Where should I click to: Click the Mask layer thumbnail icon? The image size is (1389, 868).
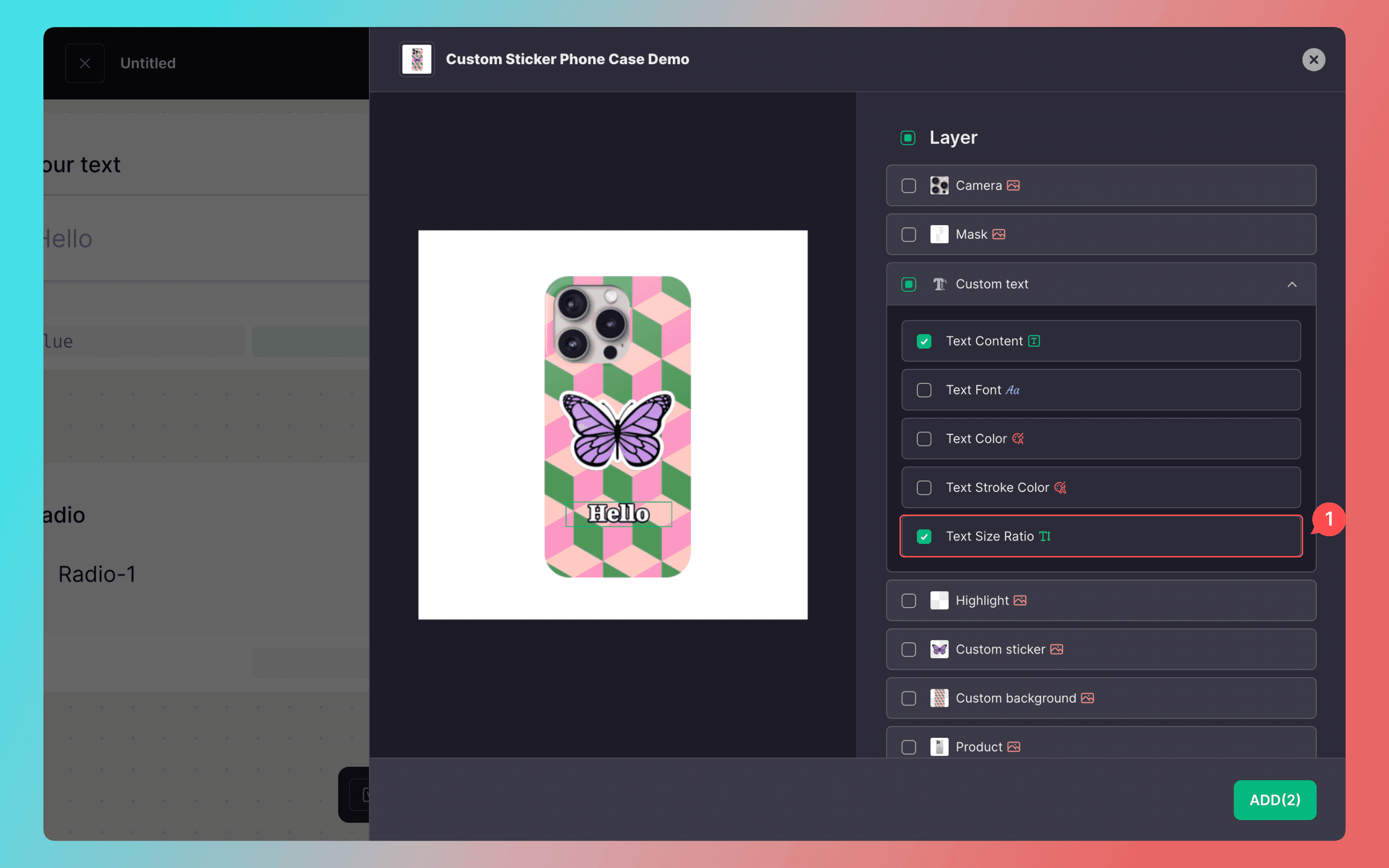click(x=939, y=234)
